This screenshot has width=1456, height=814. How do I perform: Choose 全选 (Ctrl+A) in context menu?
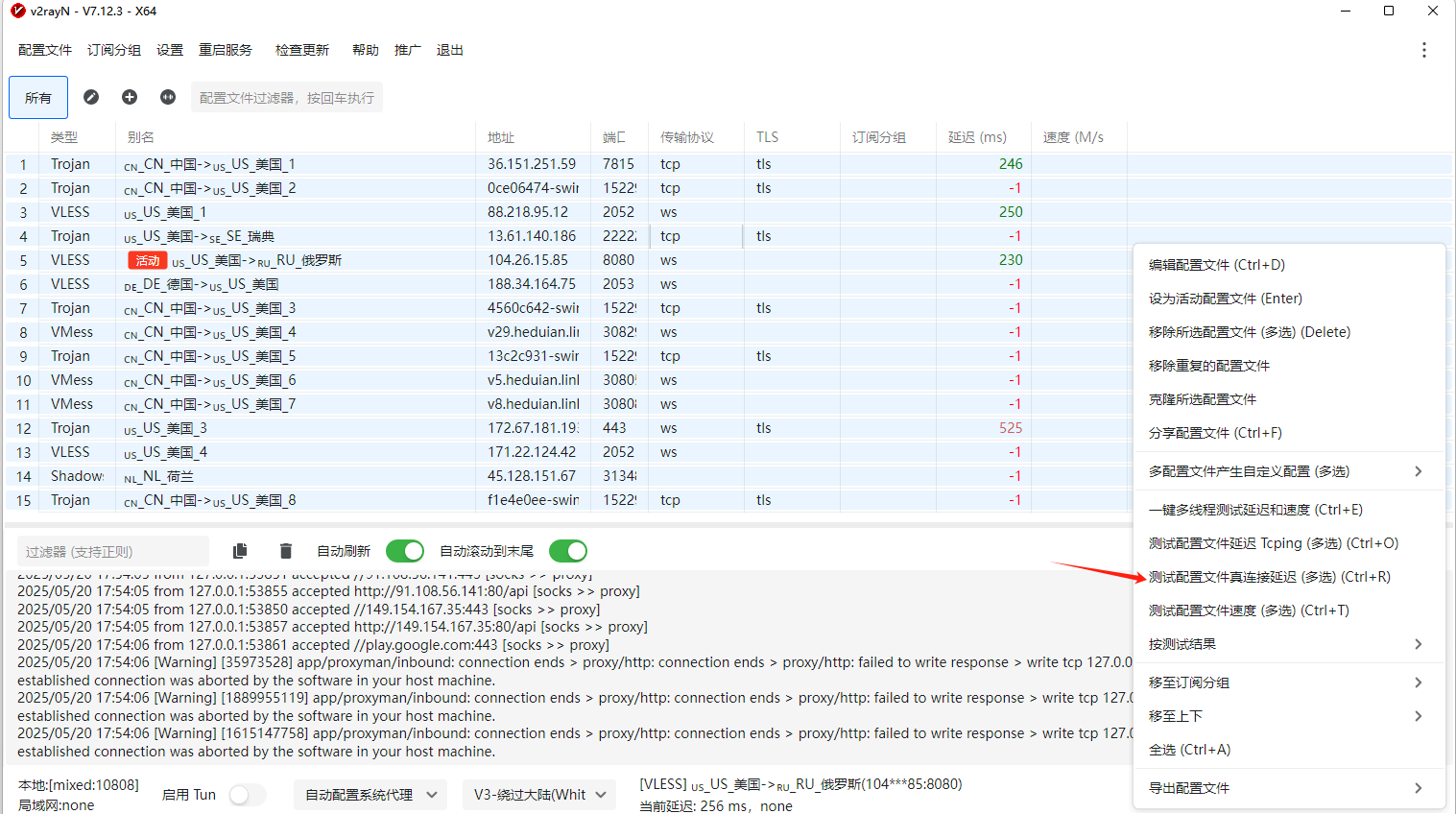[1290, 750]
